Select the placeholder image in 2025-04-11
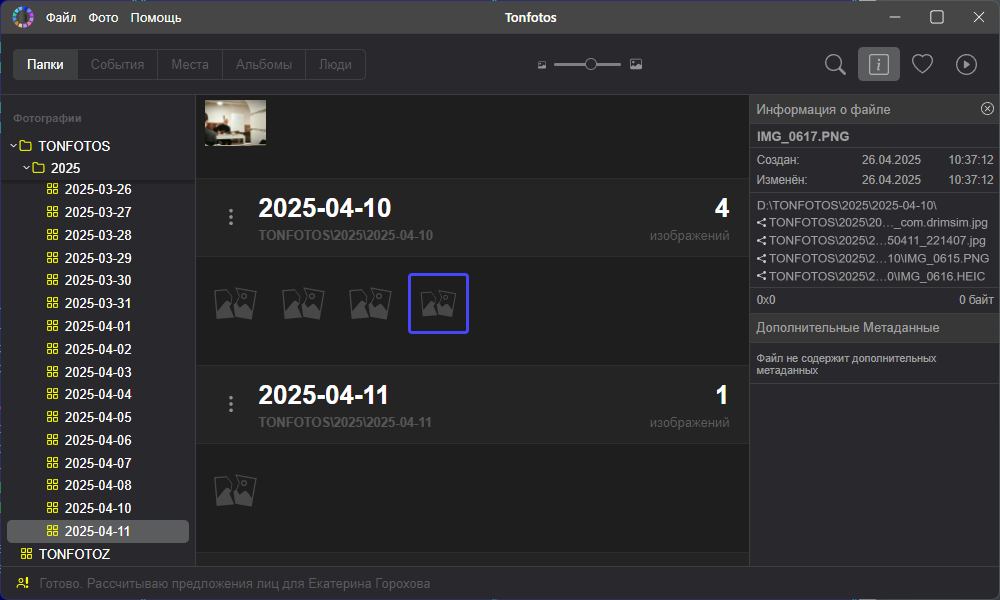The width and height of the screenshot is (1000, 600). point(235,490)
